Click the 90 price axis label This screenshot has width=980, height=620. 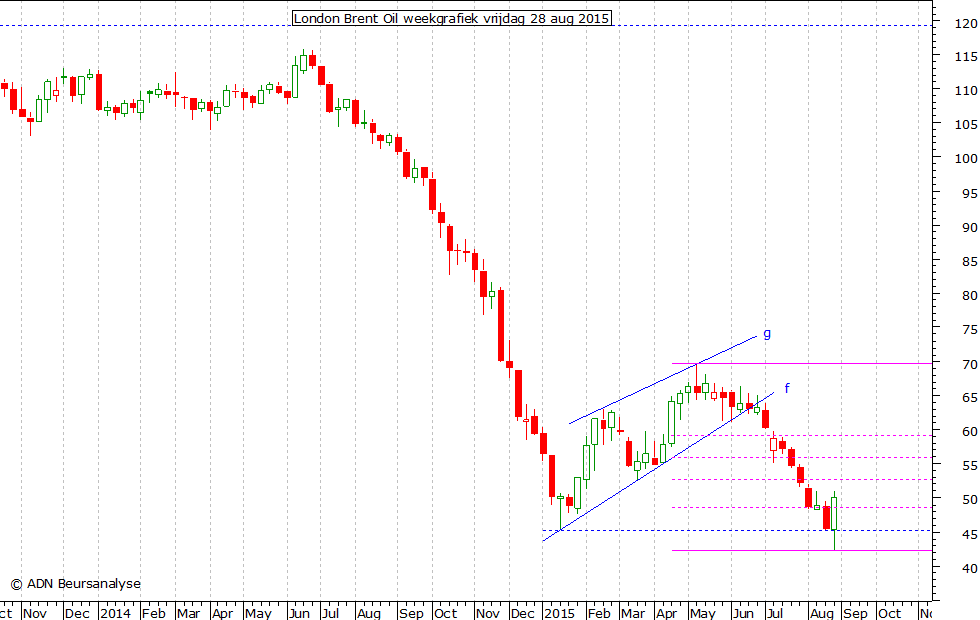(x=969, y=228)
